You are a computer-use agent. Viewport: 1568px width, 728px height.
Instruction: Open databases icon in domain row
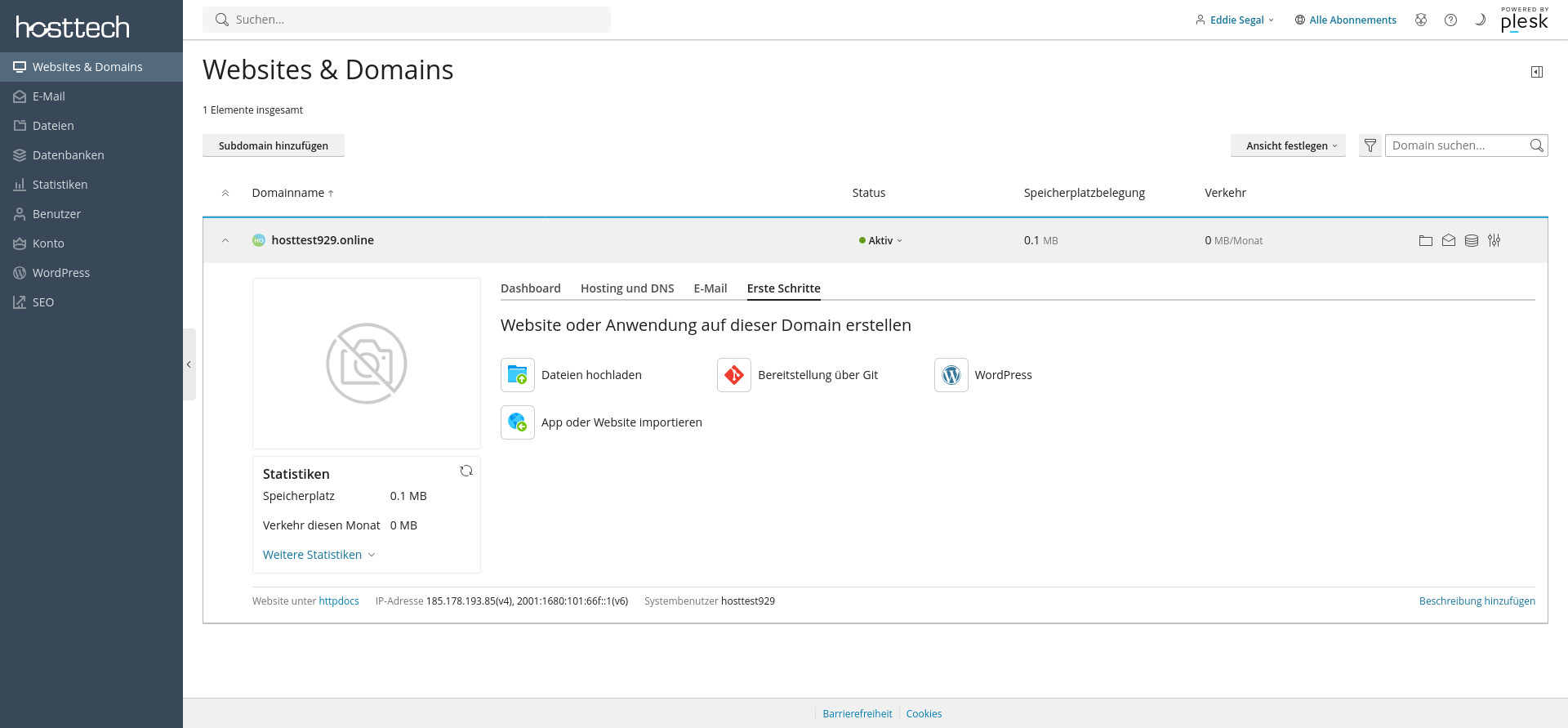(x=1472, y=240)
